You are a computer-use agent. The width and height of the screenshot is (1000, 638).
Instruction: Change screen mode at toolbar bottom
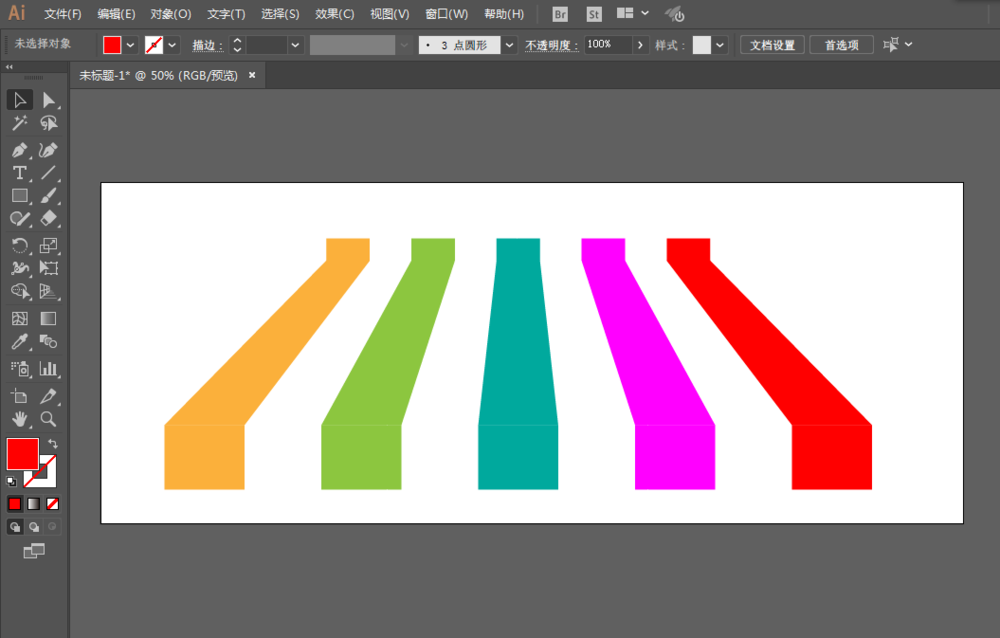tap(34, 551)
